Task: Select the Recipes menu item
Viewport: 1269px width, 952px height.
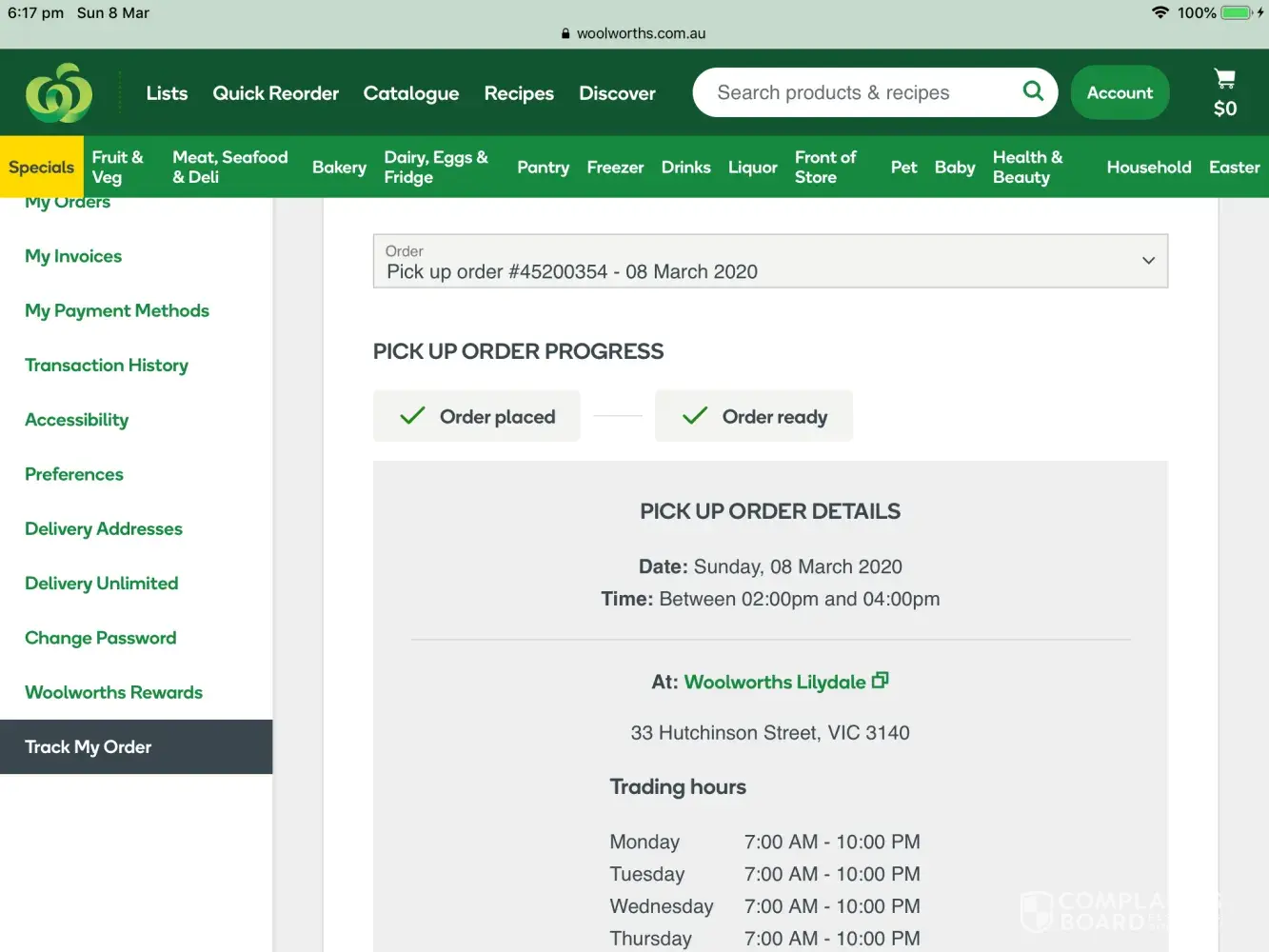Action: tap(518, 93)
